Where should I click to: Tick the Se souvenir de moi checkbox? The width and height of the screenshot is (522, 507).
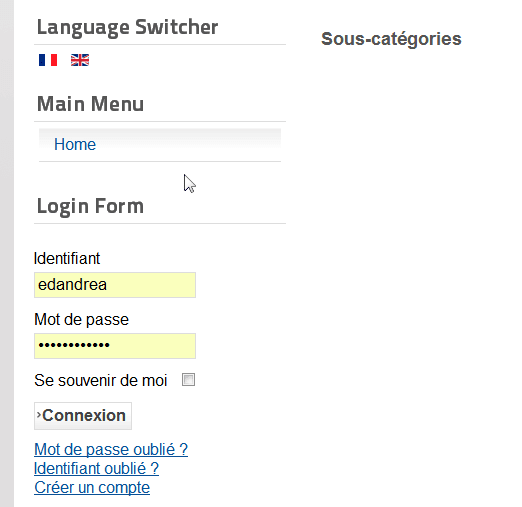(x=188, y=380)
